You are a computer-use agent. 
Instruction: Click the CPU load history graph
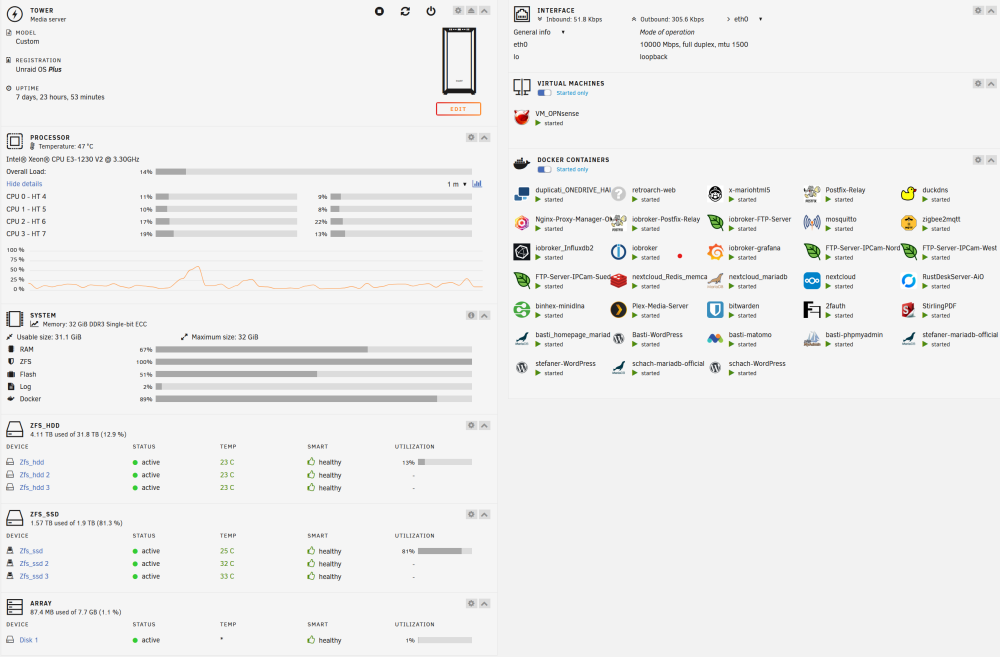tap(255, 269)
